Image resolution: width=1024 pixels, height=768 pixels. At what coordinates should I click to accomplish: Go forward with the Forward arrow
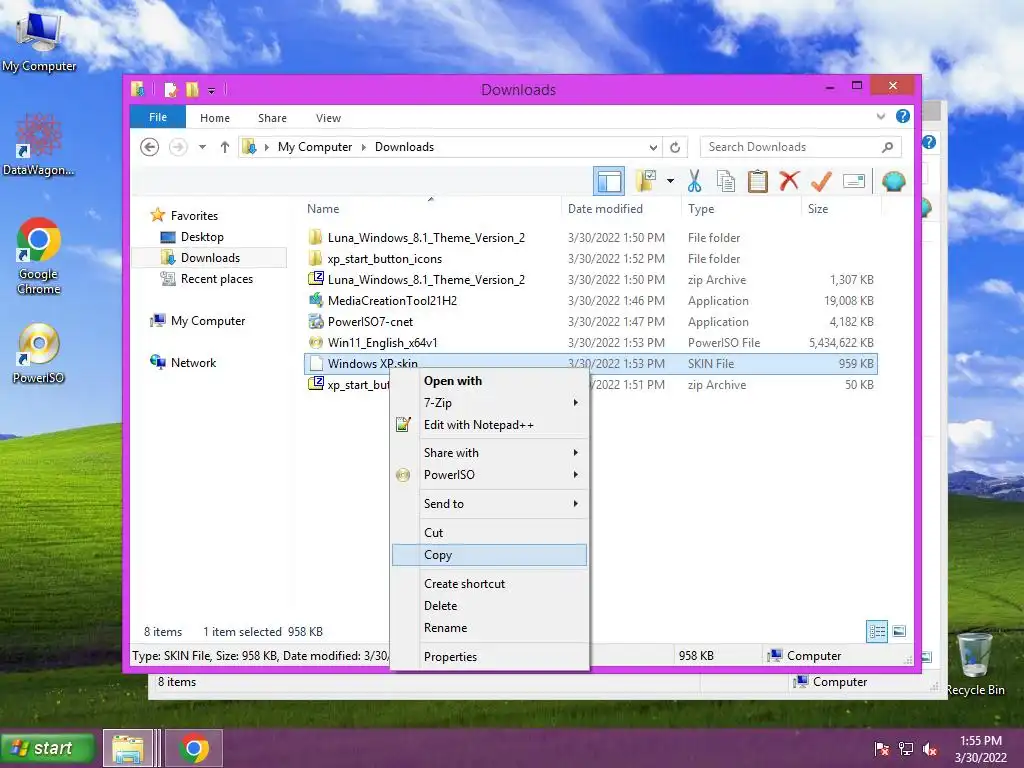coord(178,147)
